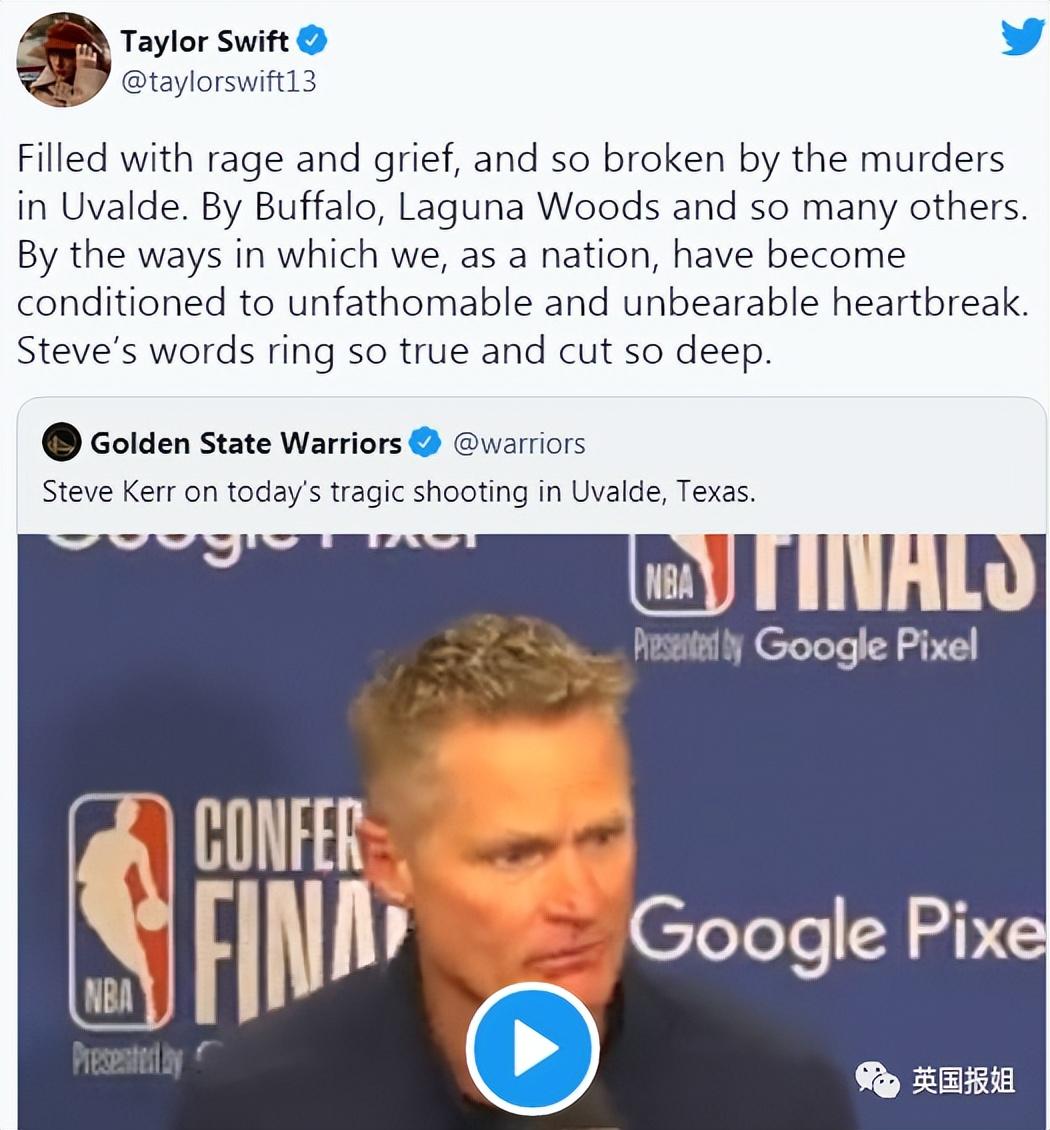The width and height of the screenshot is (1050, 1130).
Task: Click the NBA Finals logo banner
Action: pyautogui.click(x=832, y=573)
